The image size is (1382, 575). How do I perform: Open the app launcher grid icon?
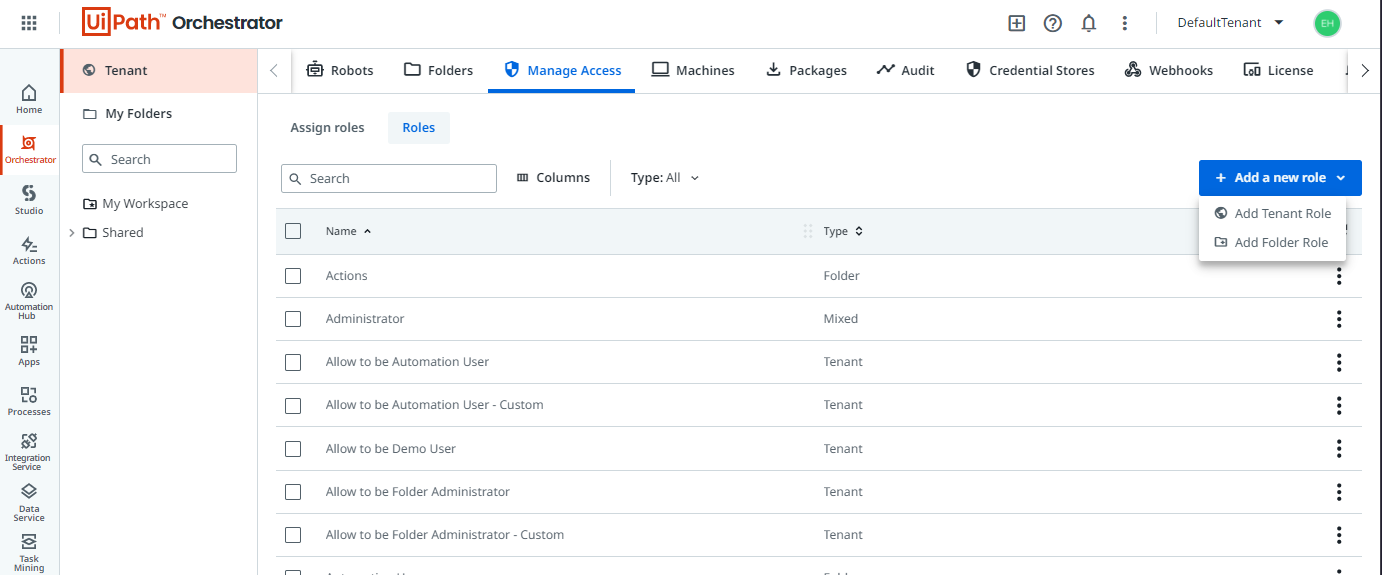point(29,23)
